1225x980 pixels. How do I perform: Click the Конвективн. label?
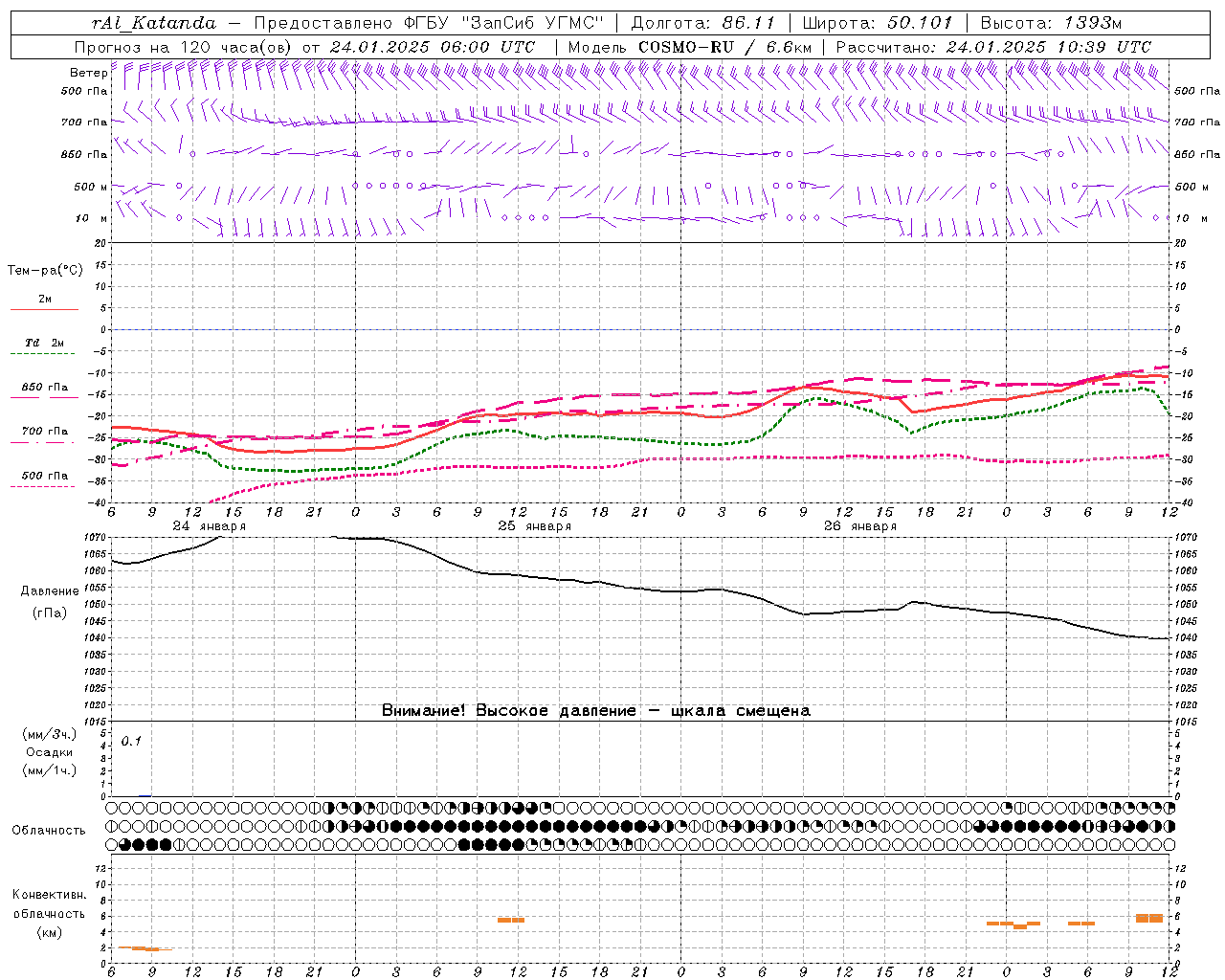[49, 896]
